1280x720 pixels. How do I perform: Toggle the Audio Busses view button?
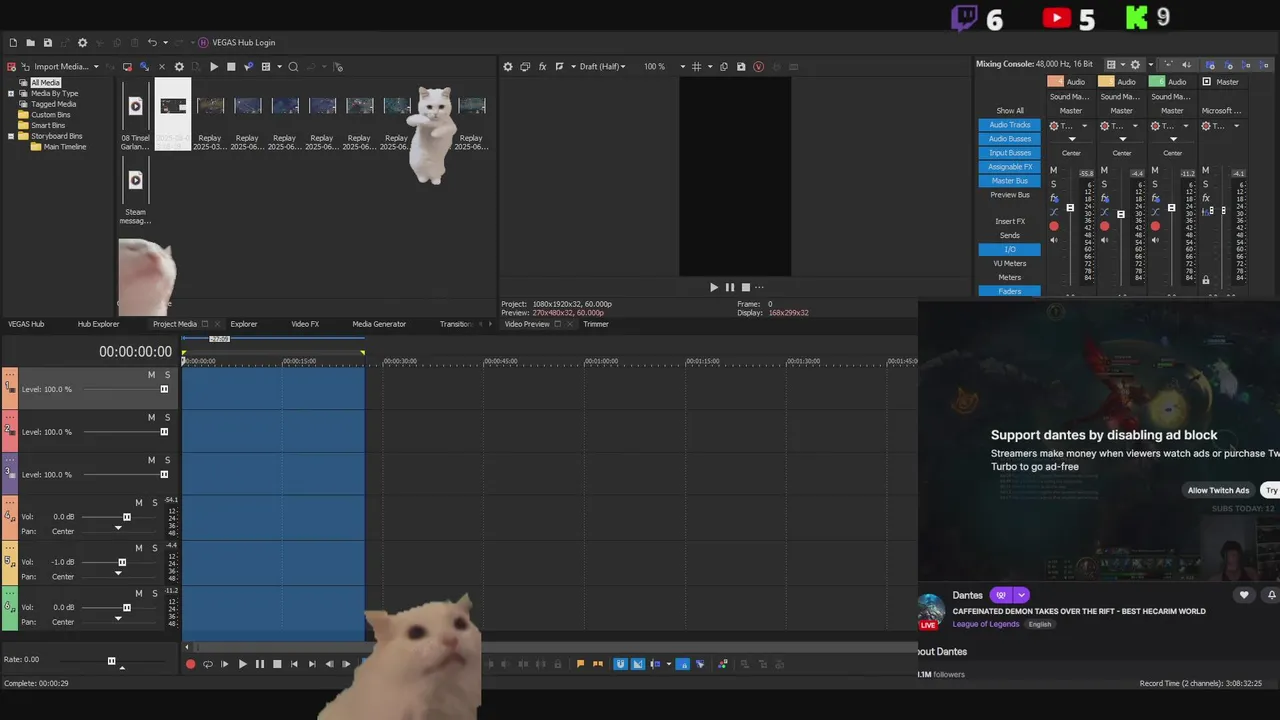click(x=1009, y=139)
